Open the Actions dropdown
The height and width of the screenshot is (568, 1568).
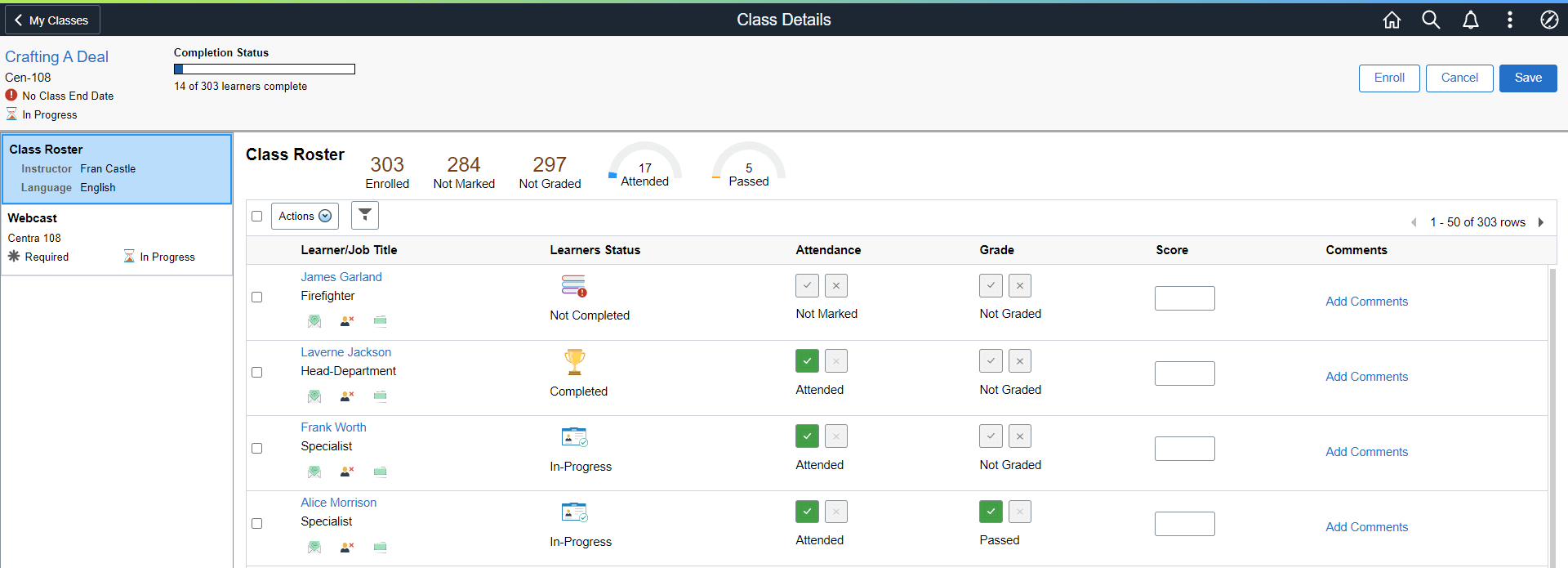tap(305, 216)
